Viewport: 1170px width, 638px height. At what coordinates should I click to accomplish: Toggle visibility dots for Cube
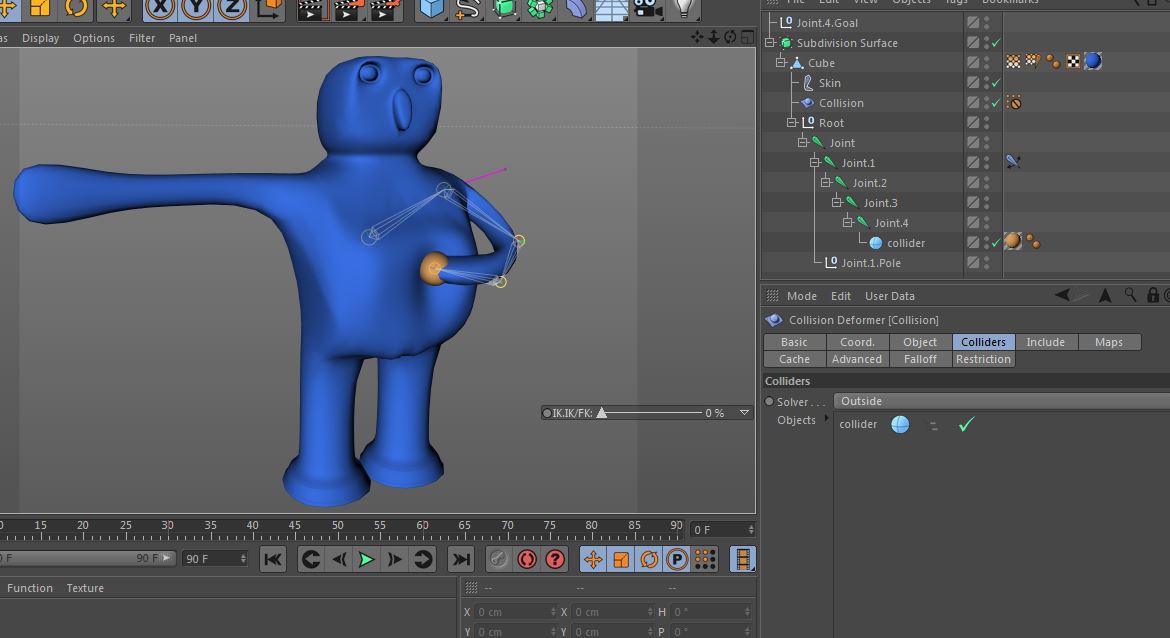point(986,63)
